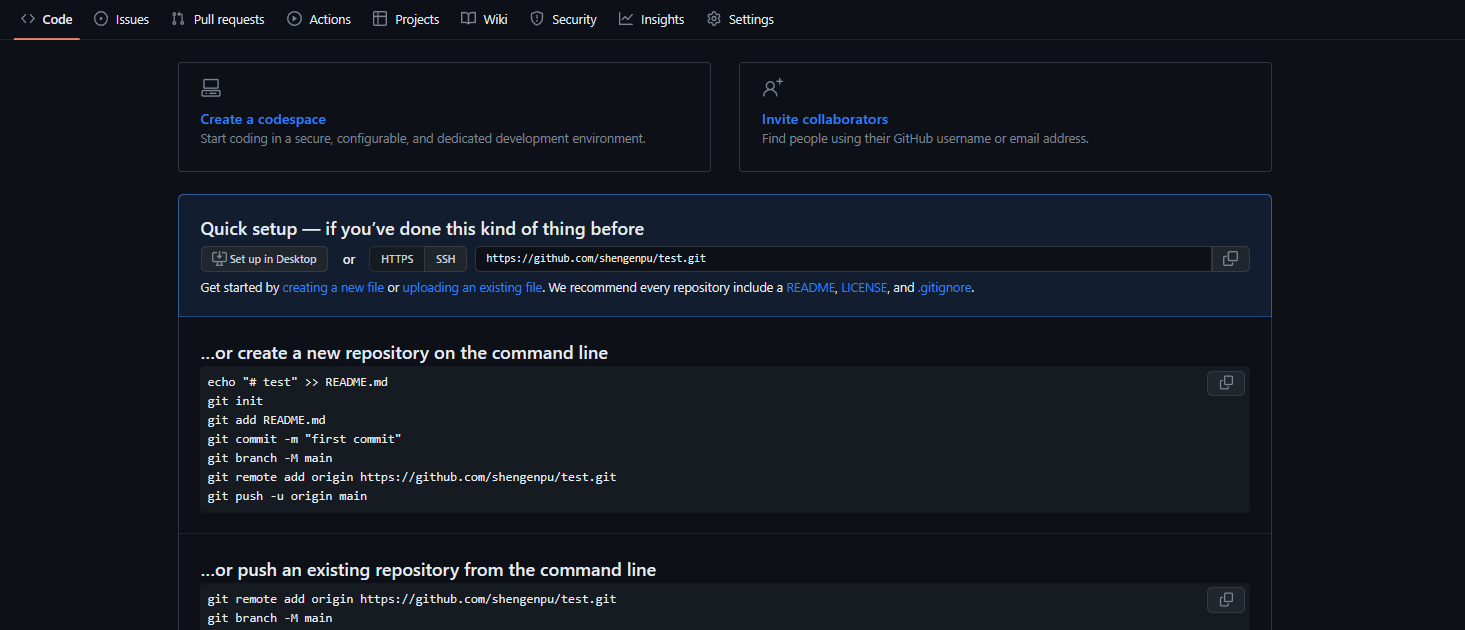Open the Projects tab

click(x=406, y=19)
